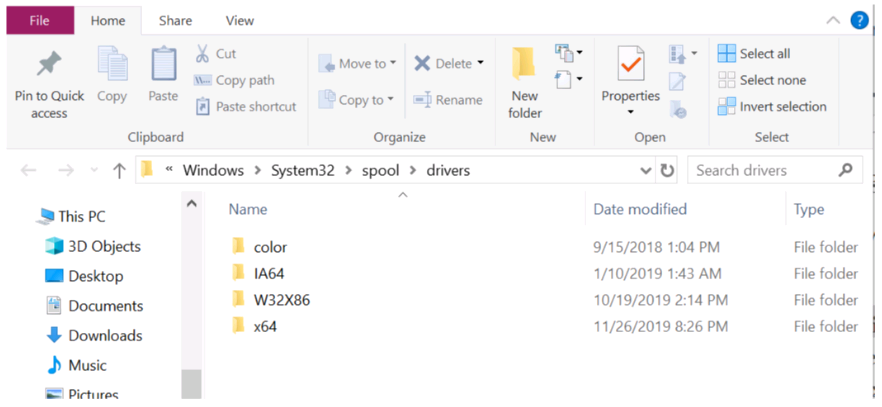The height and width of the screenshot is (407, 882).
Task: Click the path overflow double chevron
Action: pyautogui.click(x=168, y=170)
